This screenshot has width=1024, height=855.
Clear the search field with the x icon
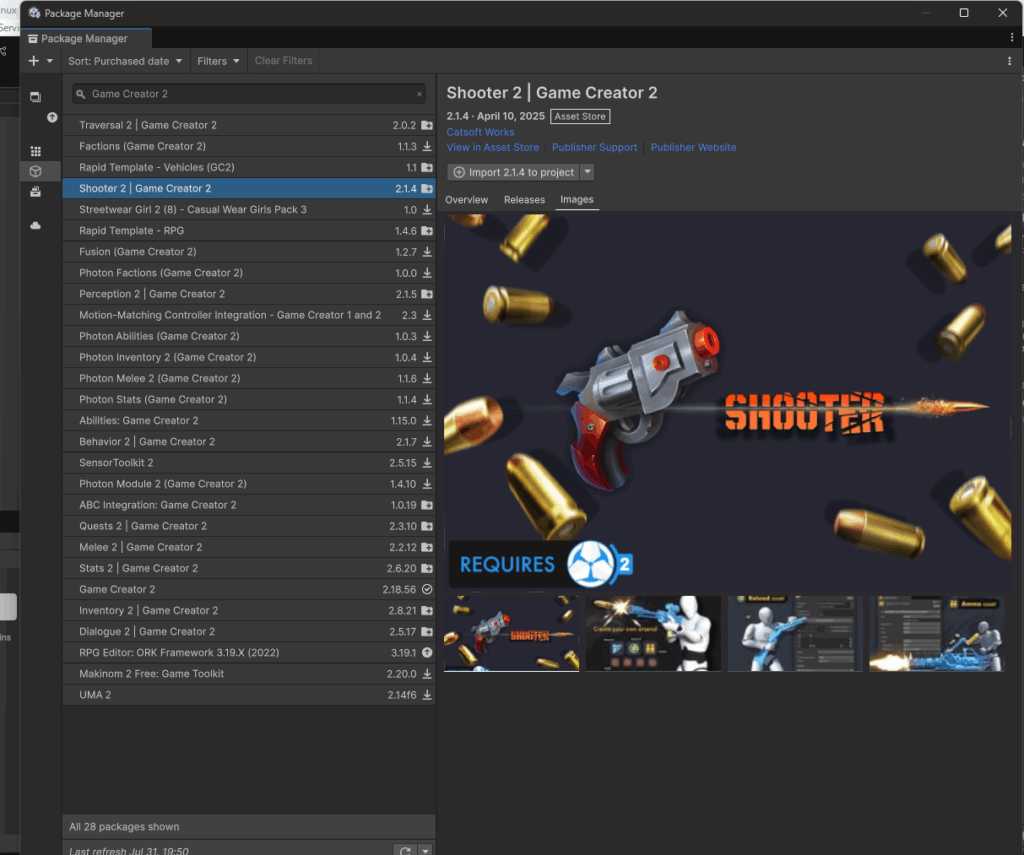[419, 94]
